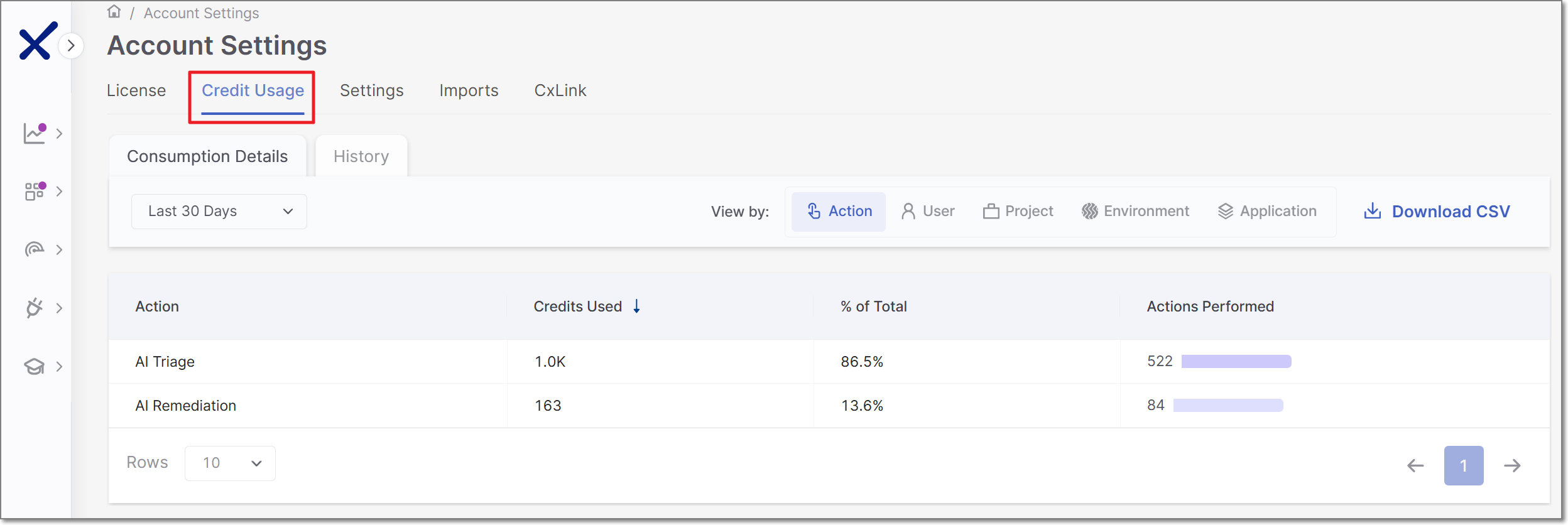The height and width of the screenshot is (525, 1568).
Task: Open the Rows per page dropdown
Action: point(230,463)
